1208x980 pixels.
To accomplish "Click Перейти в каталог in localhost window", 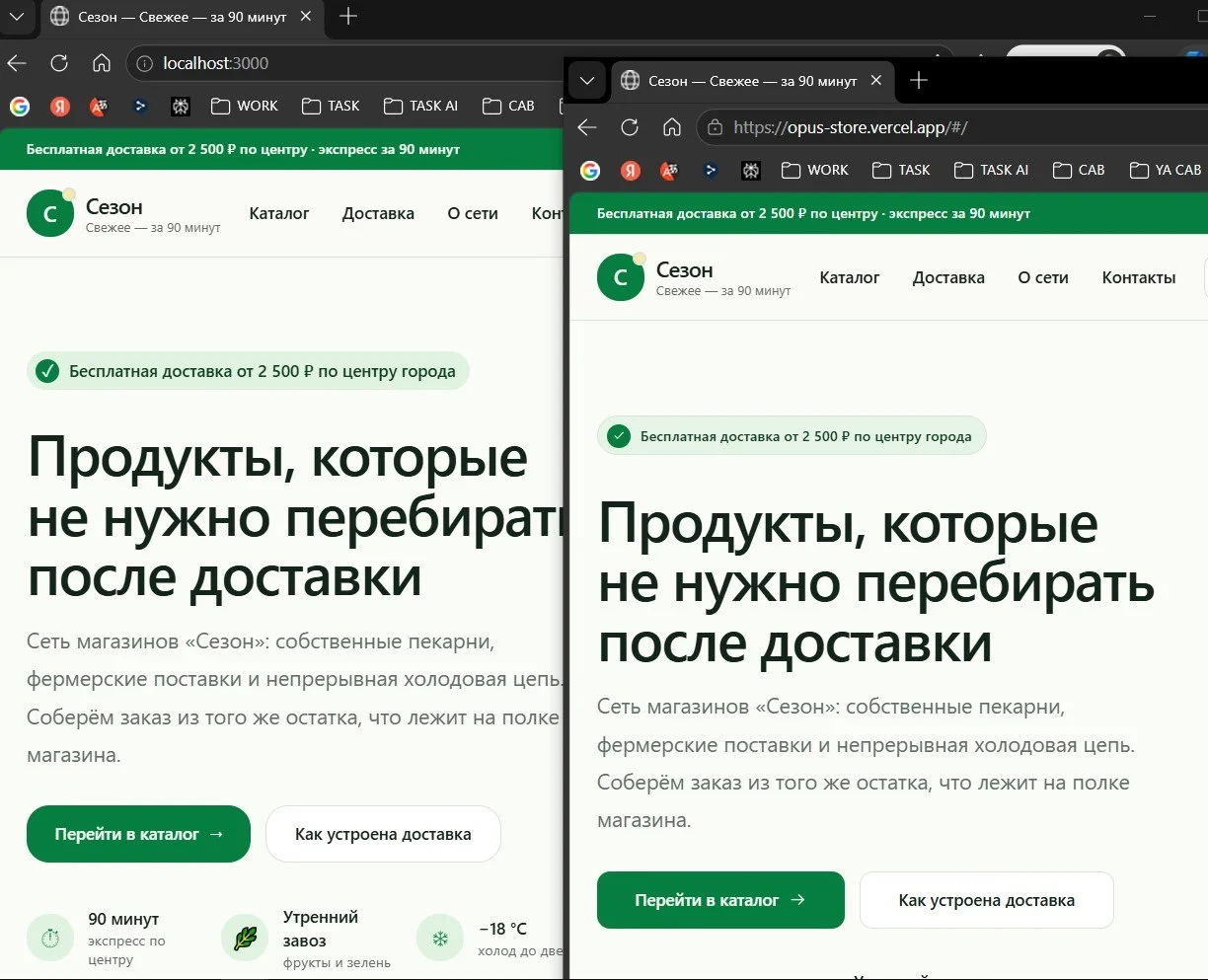I will 139,834.
